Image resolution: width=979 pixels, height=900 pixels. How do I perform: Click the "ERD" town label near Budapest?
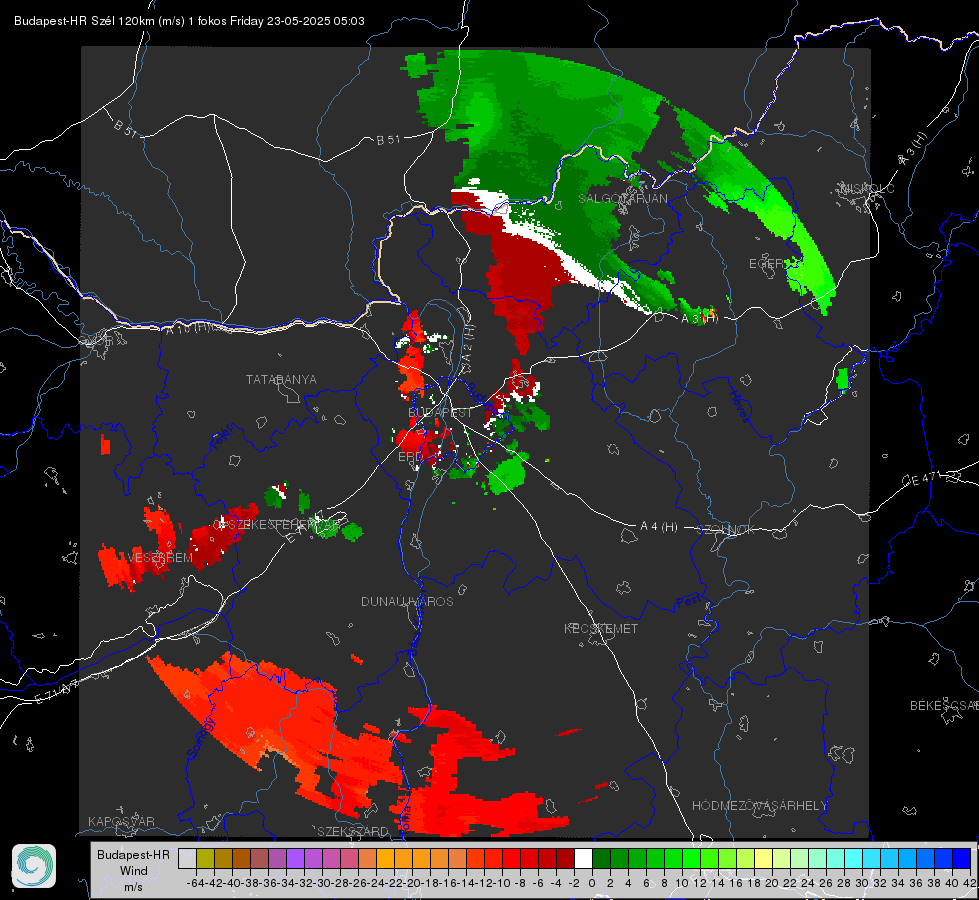(x=410, y=457)
